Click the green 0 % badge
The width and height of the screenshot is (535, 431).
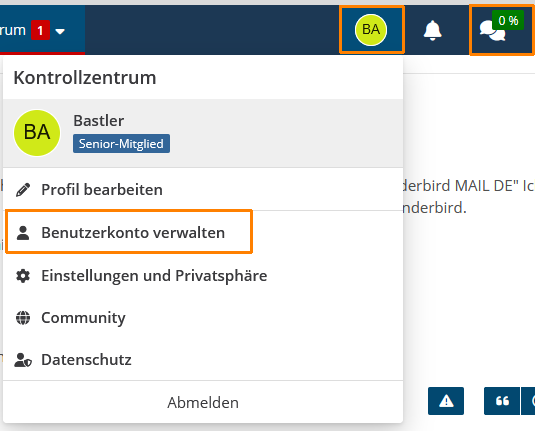[x=508, y=20]
